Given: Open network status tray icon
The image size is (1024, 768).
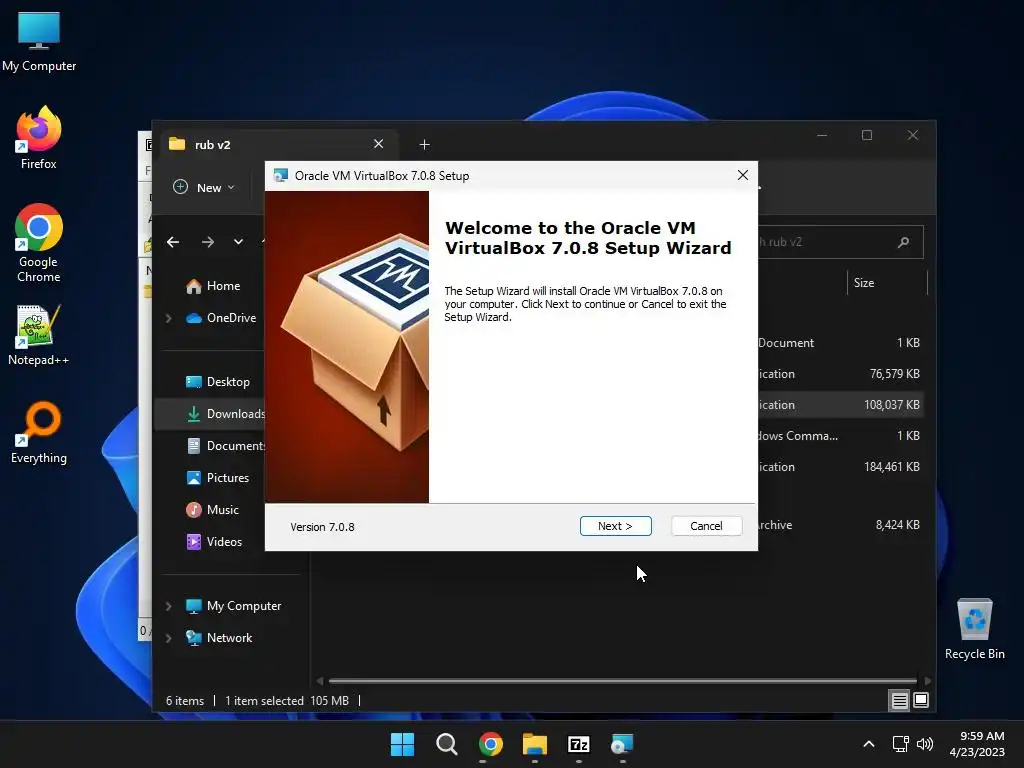Looking at the screenshot, I should (x=901, y=744).
